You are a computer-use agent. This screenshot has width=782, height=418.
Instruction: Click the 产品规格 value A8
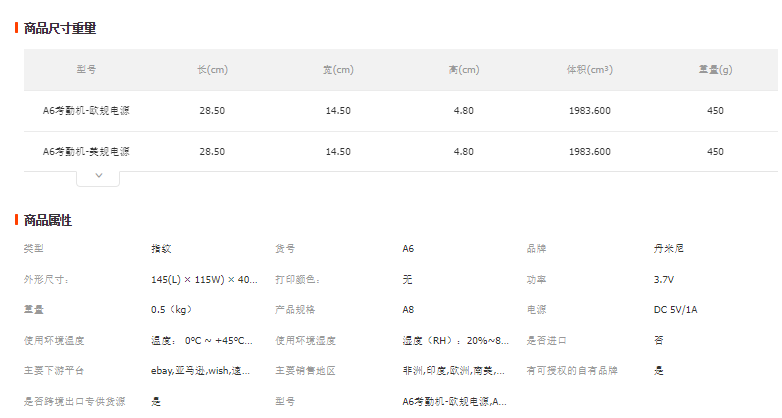click(408, 310)
